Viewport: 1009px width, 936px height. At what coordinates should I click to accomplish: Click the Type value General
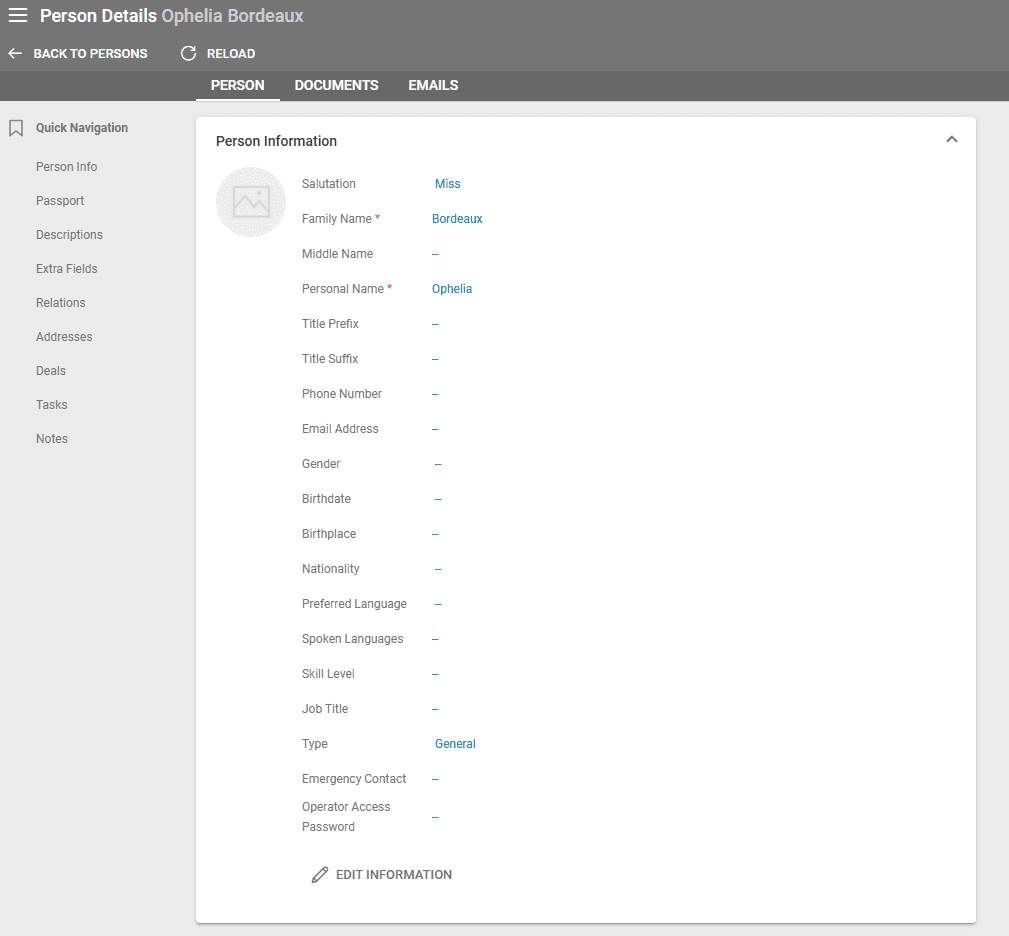(455, 744)
